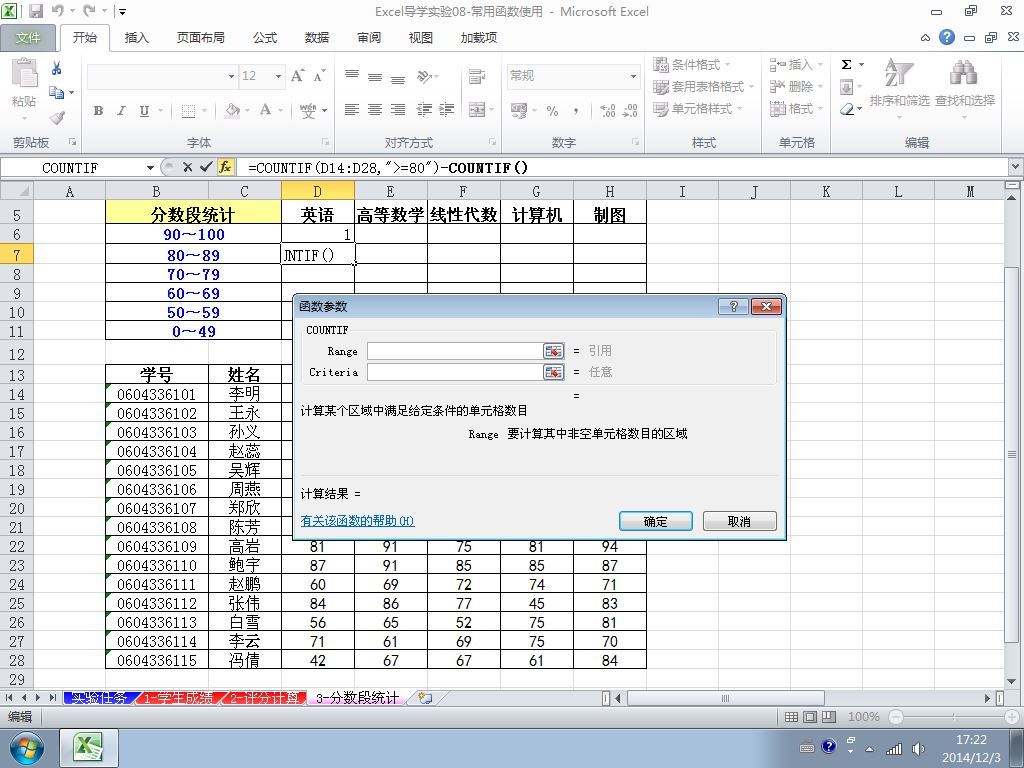Click the Wrap Text icon
Viewport: 1024px width, 768px height.
(477, 76)
